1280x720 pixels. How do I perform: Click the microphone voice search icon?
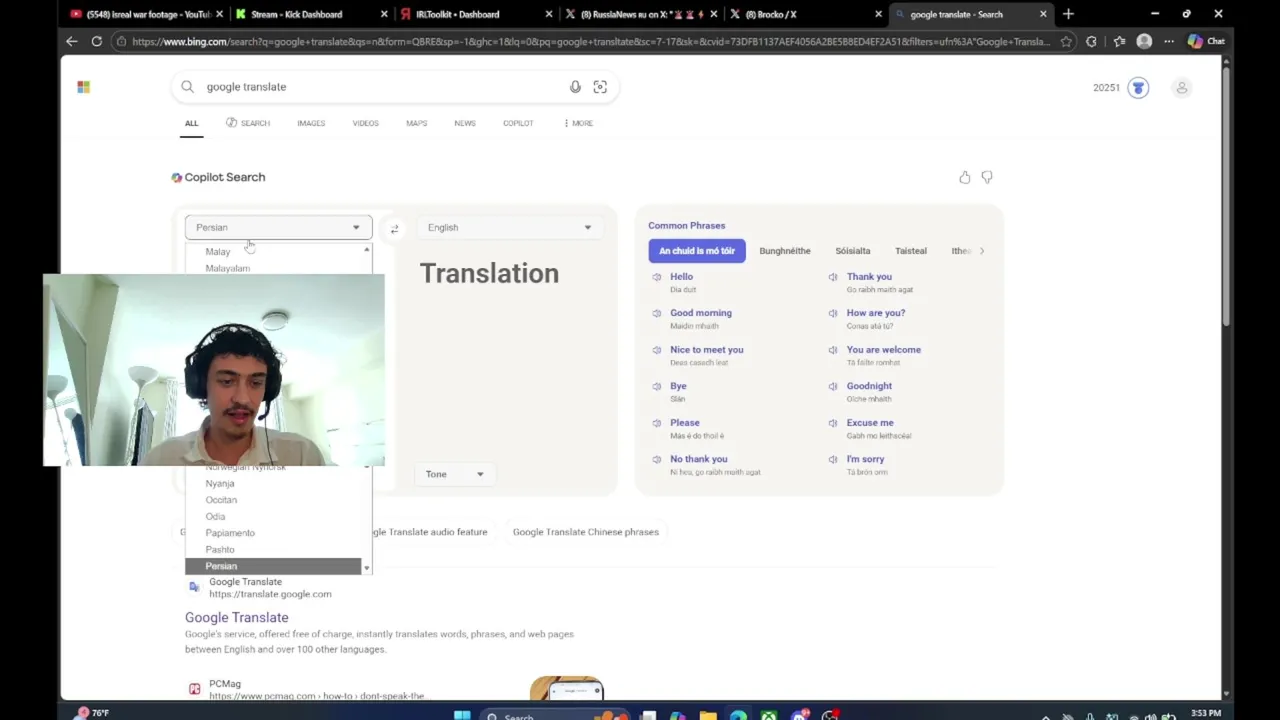coord(575,87)
